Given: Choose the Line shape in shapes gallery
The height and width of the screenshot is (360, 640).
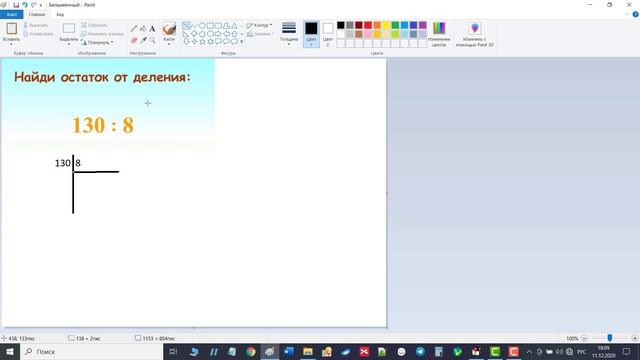Looking at the screenshot, I should [186, 26].
